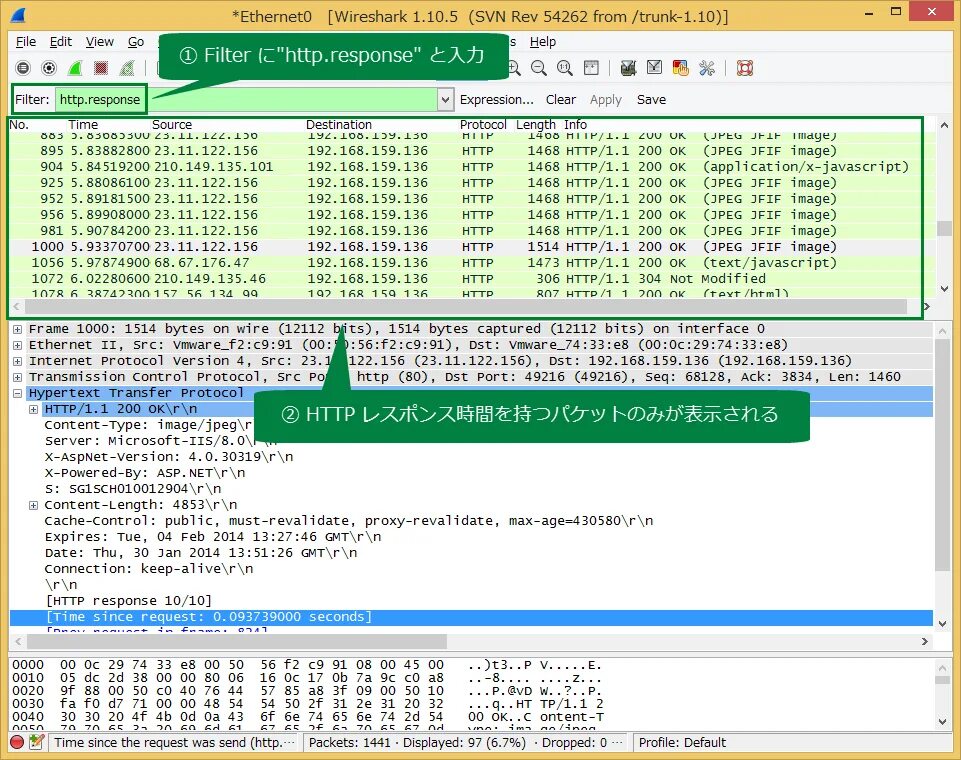Sort by the Info column header
Image resolution: width=961 pixels, height=760 pixels.
(575, 124)
